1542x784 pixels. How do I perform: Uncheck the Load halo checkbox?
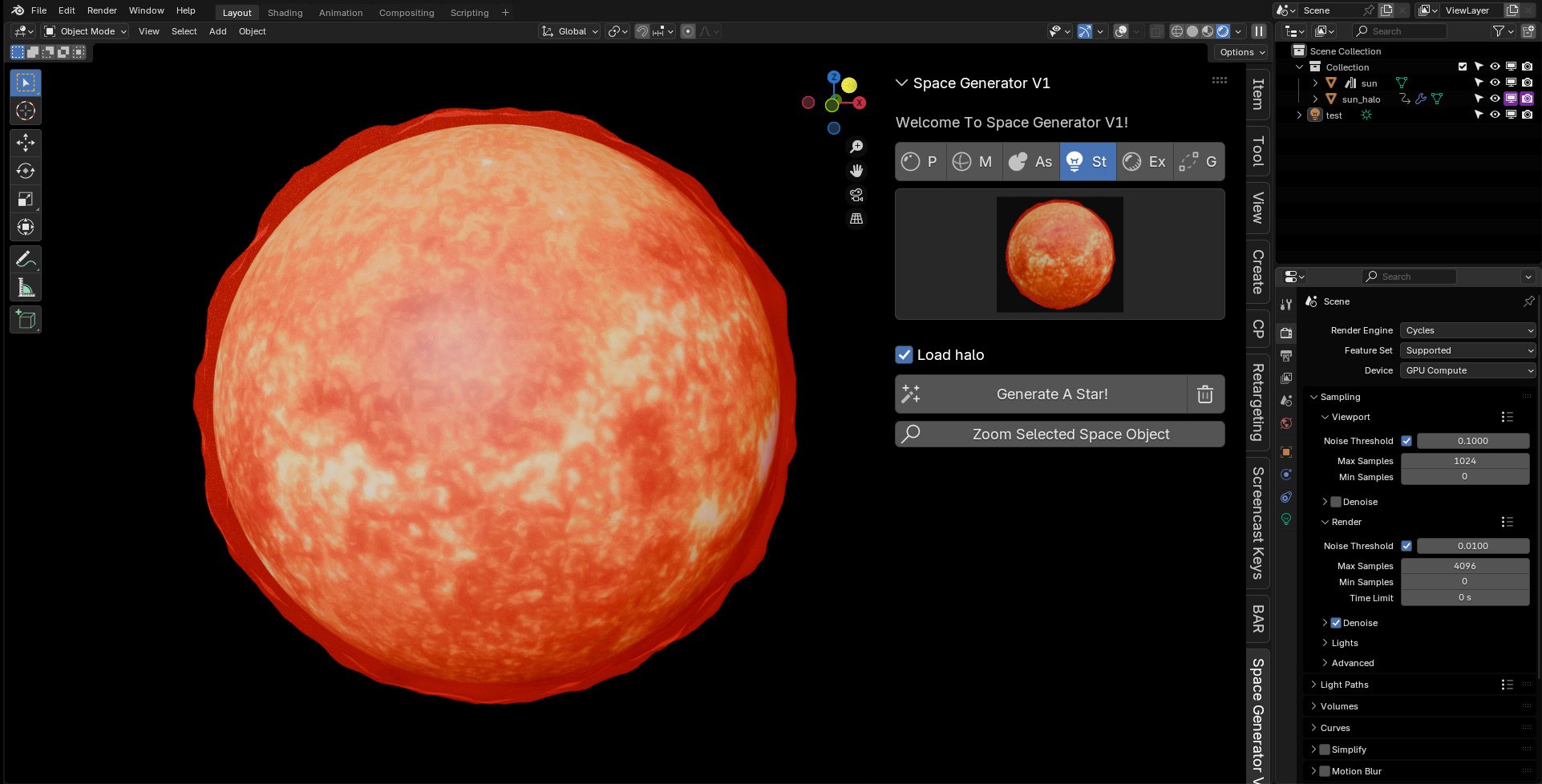(904, 354)
